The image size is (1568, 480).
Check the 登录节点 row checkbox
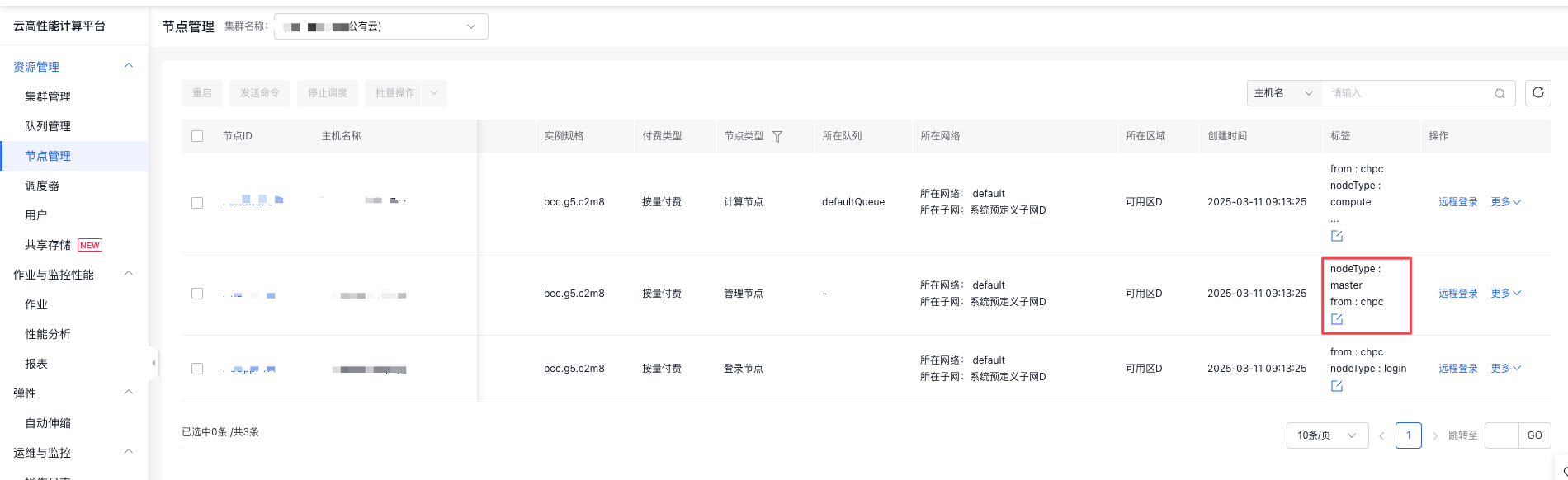pos(197,369)
